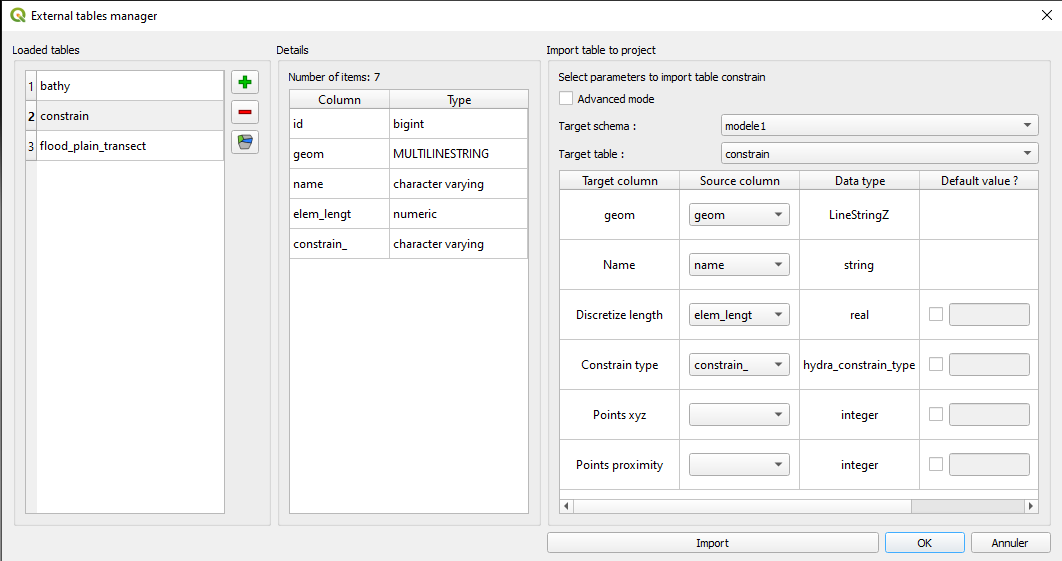Click the Default value ? header
Screen dimensions: 1062x561
(x=979, y=181)
